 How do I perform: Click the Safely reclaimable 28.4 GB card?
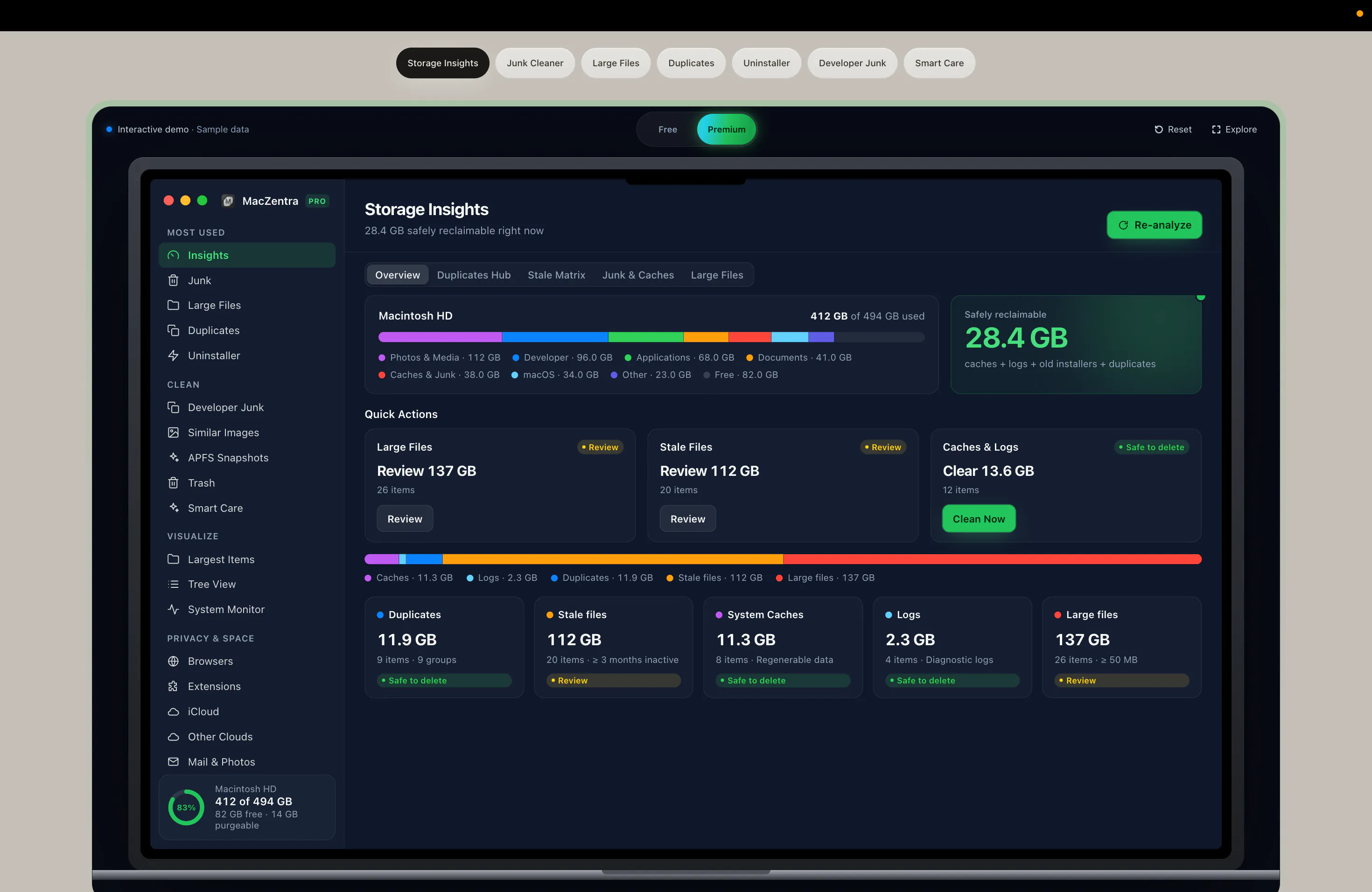1076,345
